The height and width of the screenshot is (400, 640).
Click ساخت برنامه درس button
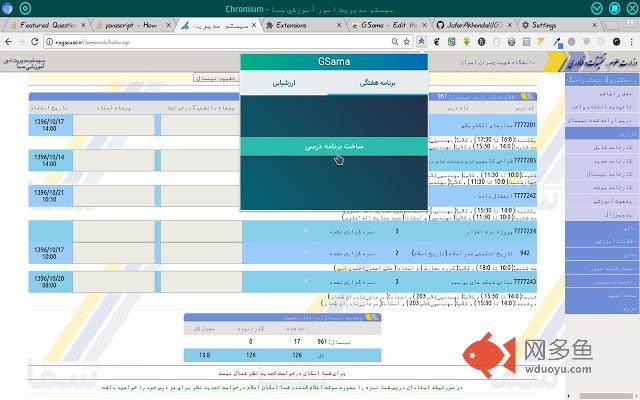[334, 146]
